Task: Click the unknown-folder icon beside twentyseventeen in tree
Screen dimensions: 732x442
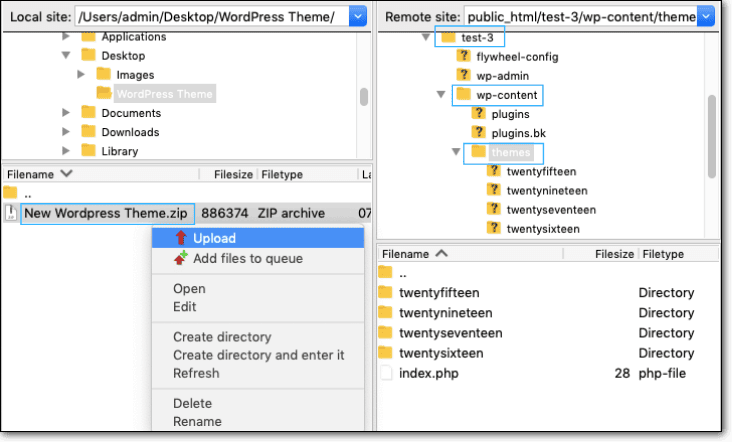Action: point(493,209)
